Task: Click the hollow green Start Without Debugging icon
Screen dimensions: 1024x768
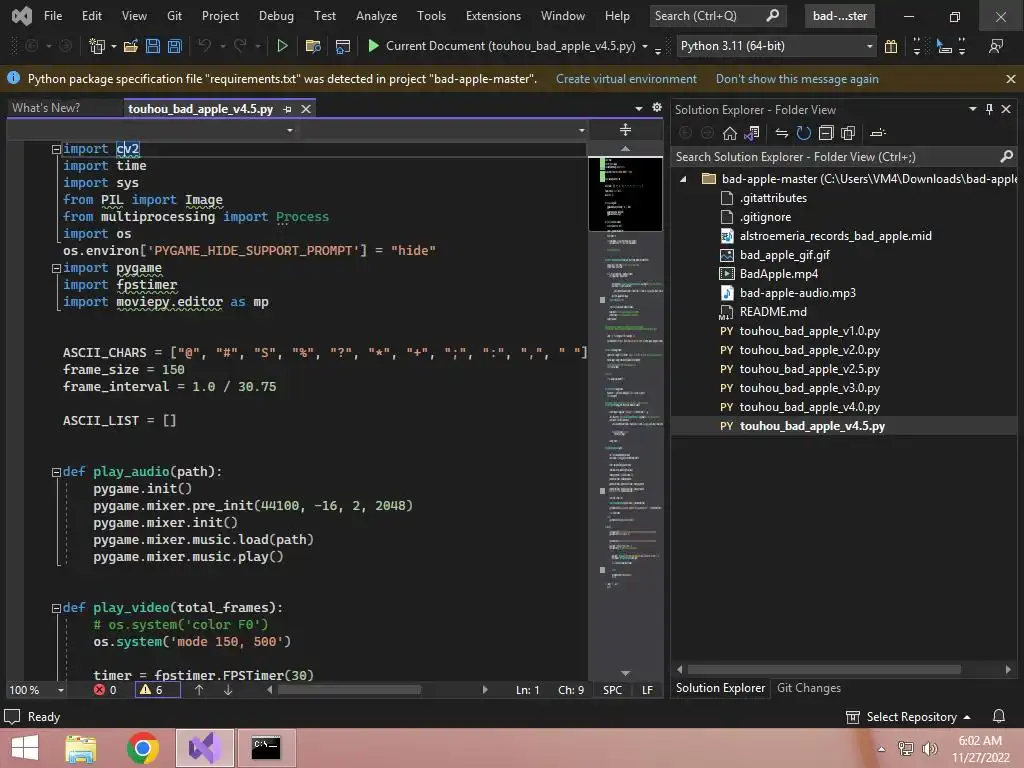Action: [282, 46]
